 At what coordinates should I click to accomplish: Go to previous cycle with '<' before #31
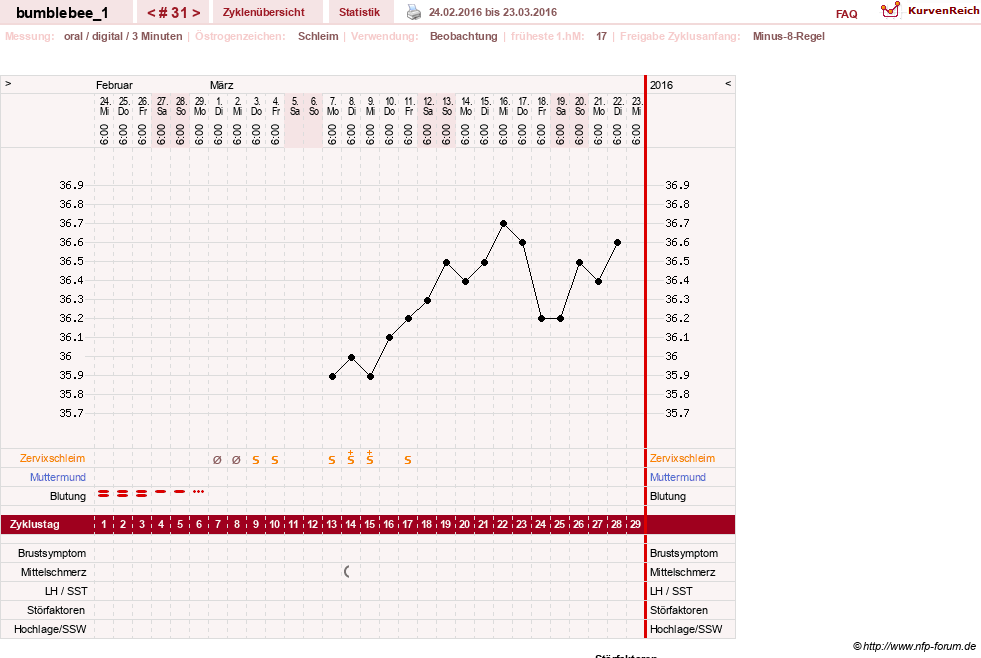(x=151, y=13)
